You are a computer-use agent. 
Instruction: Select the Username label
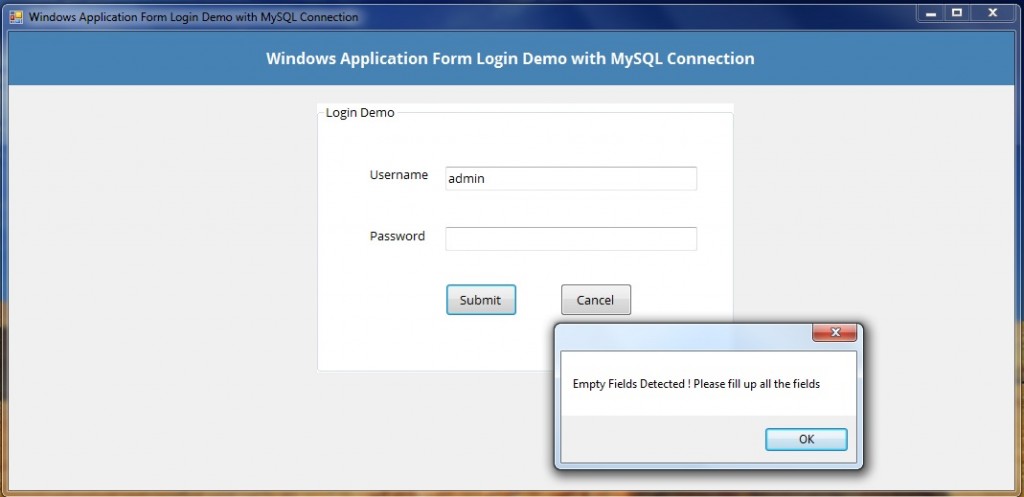click(399, 175)
